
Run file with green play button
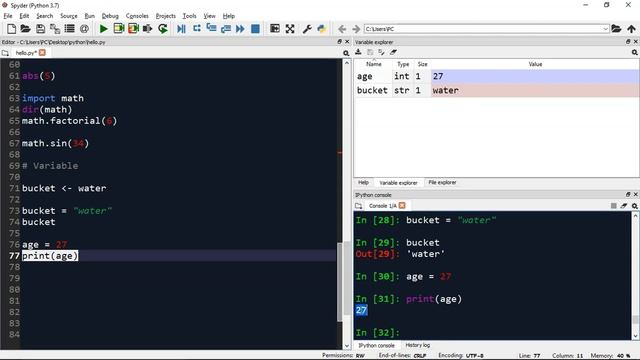click(104, 29)
